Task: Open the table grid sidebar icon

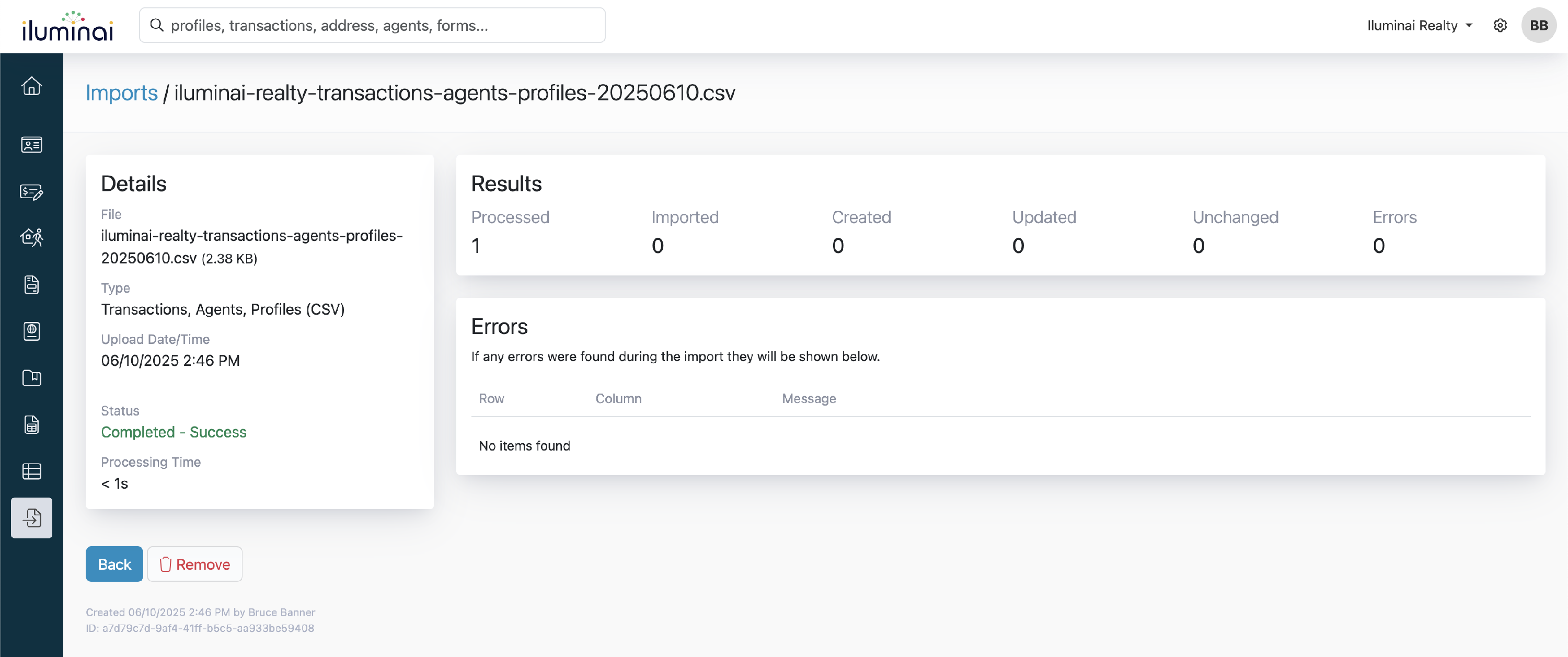Action: pos(32,471)
